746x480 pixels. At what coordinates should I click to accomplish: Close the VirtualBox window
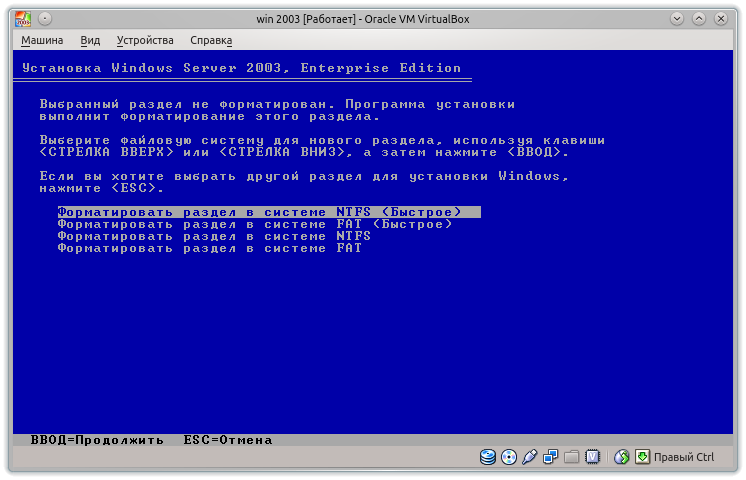pyautogui.click(x=721, y=19)
